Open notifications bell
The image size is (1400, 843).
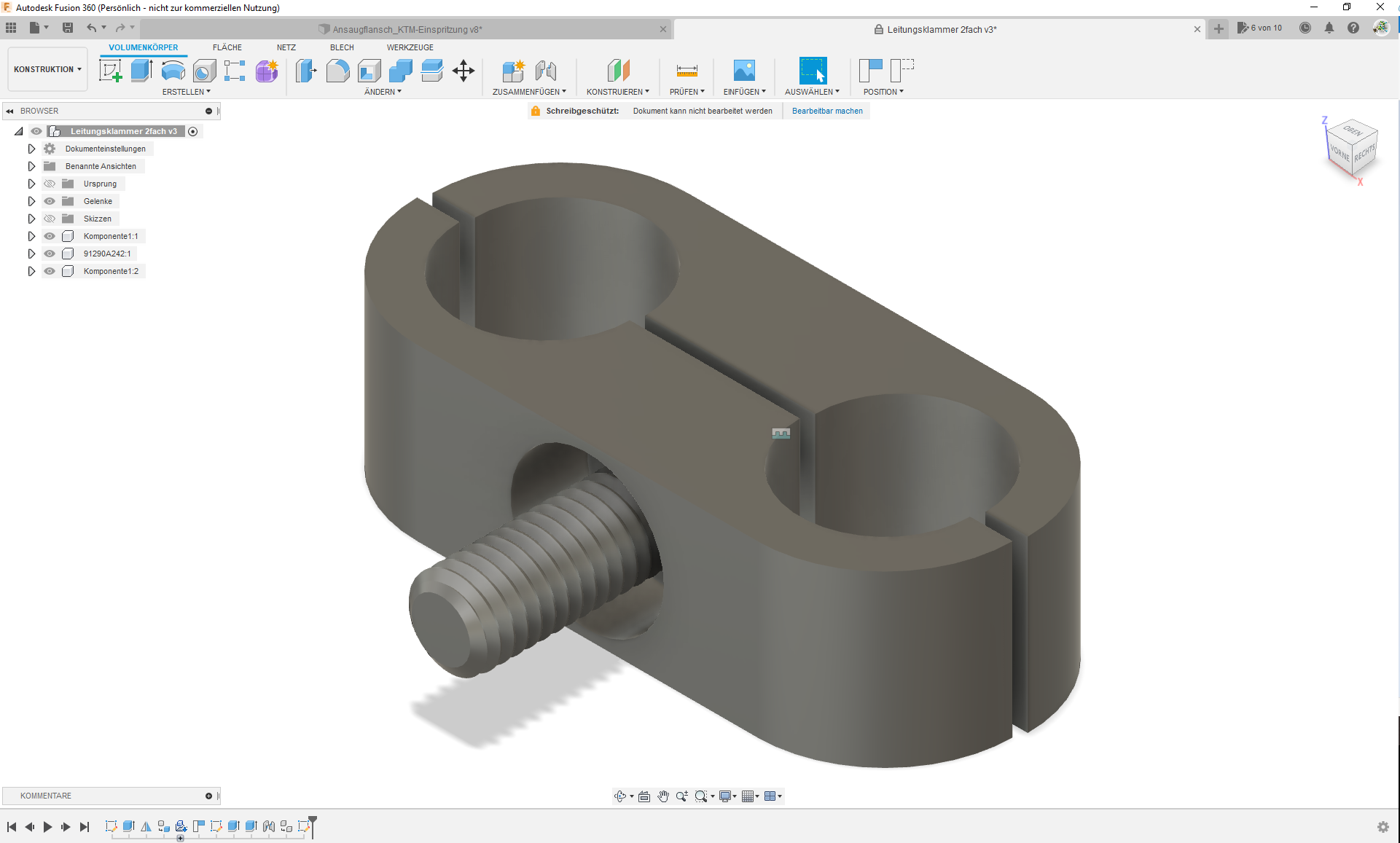[1329, 28]
